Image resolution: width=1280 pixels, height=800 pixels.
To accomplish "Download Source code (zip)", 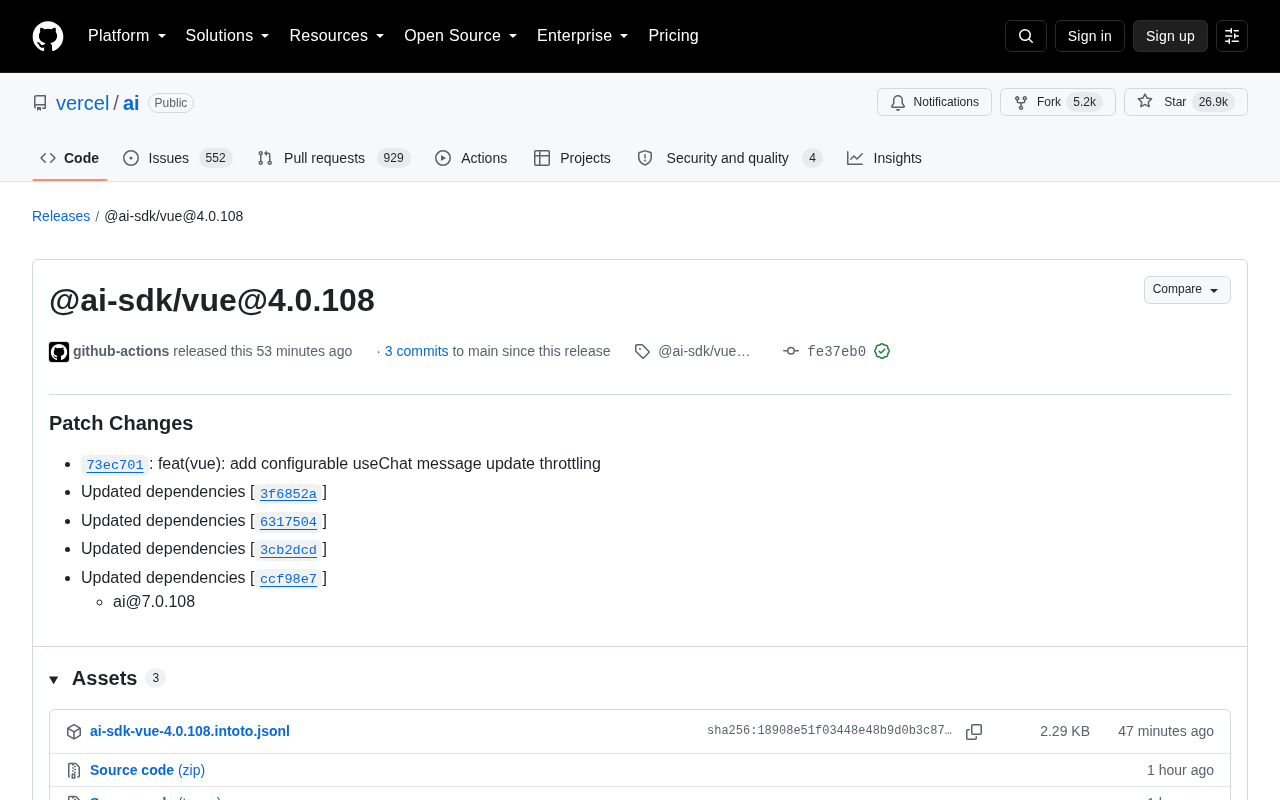I will [147, 770].
